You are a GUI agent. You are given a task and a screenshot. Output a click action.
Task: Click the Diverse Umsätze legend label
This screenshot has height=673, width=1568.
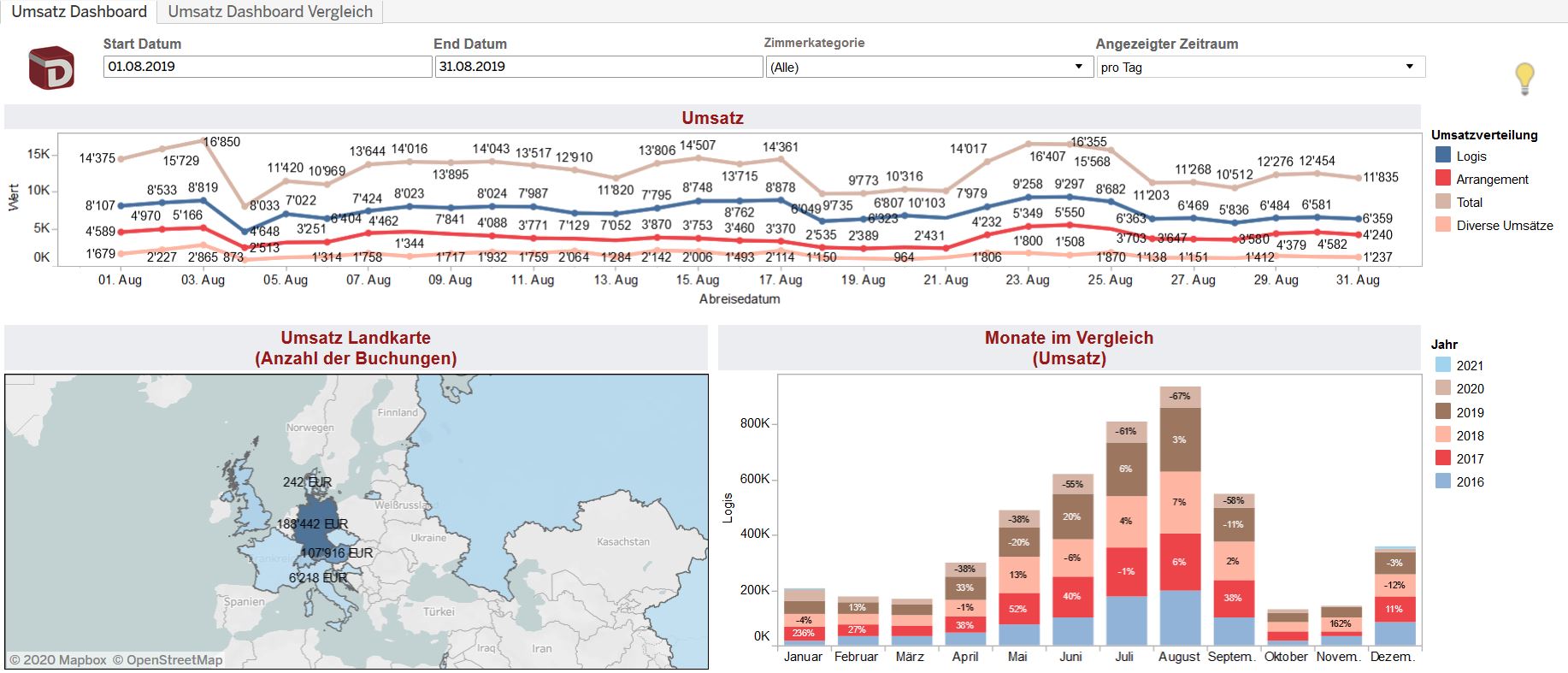point(1505,226)
